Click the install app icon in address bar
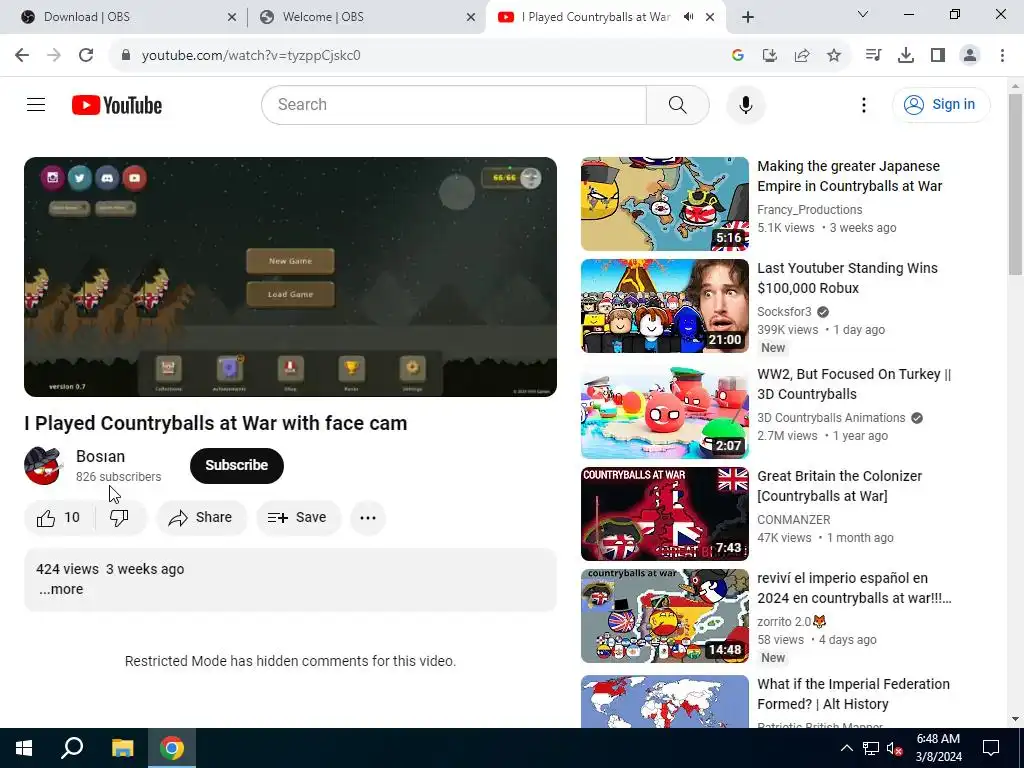Screen dimensions: 1024x768 [x=770, y=56]
